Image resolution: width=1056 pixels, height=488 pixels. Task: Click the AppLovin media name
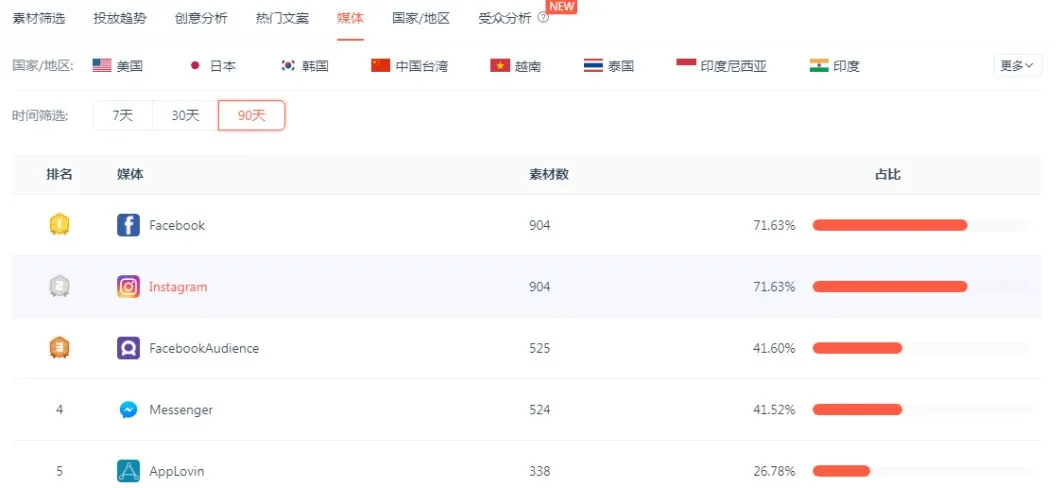[176, 471]
